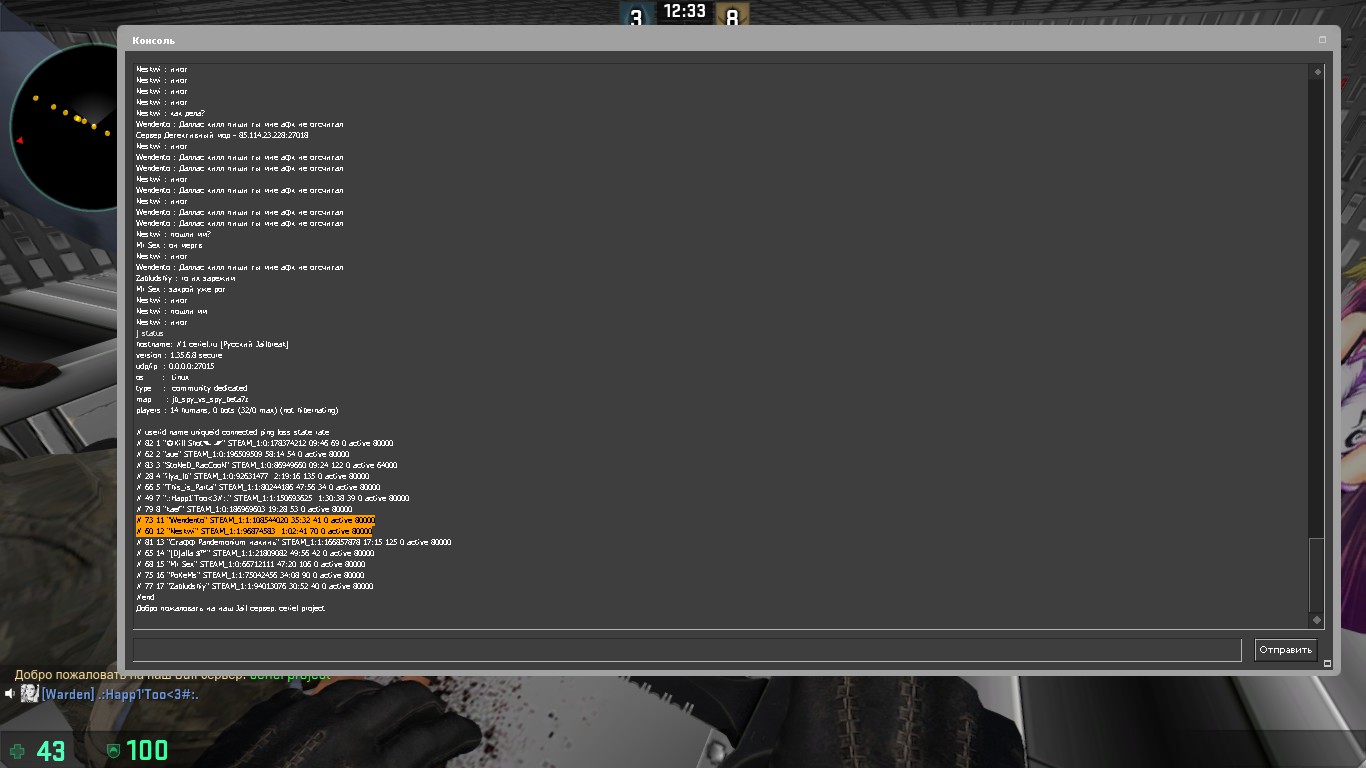
Task: Click the highlighted "Nestwi" status row
Action: point(255,531)
